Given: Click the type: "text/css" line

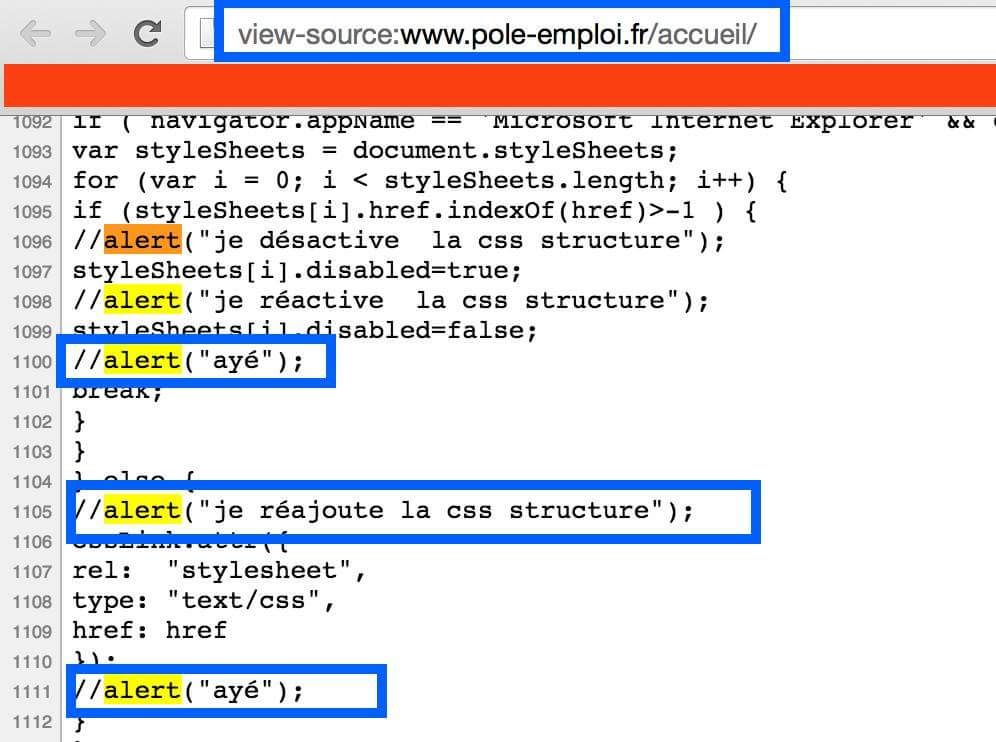Looking at the screenshot, I should [x=203, y=601].
